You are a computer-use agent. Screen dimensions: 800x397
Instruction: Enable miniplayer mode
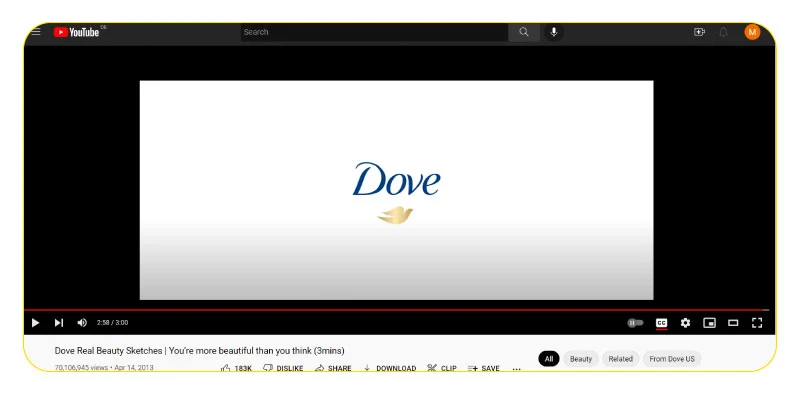(x=709, y=323)
